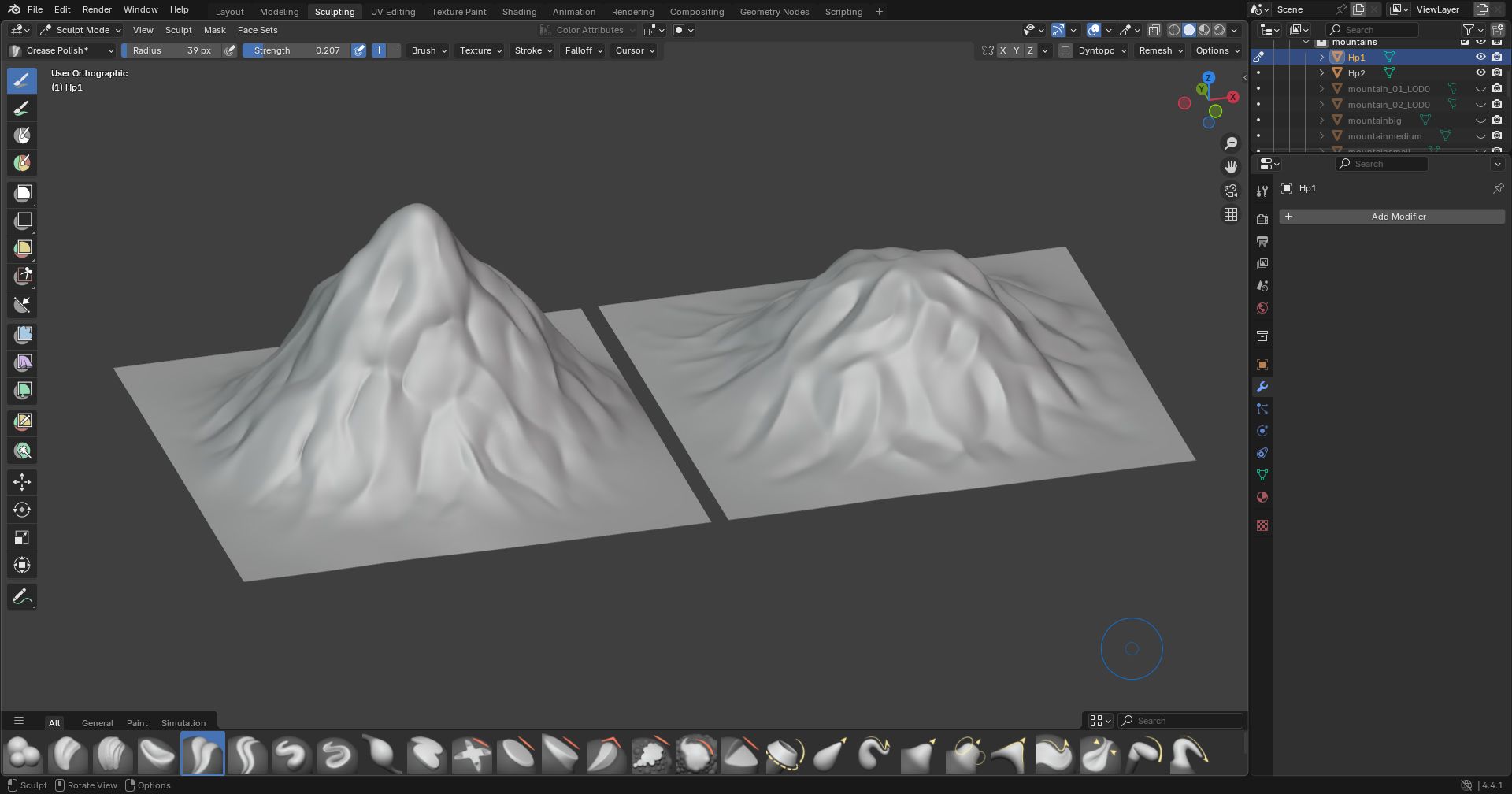
Task: Open the Modifiers wrench properties tab
Action: [1262, 387]
